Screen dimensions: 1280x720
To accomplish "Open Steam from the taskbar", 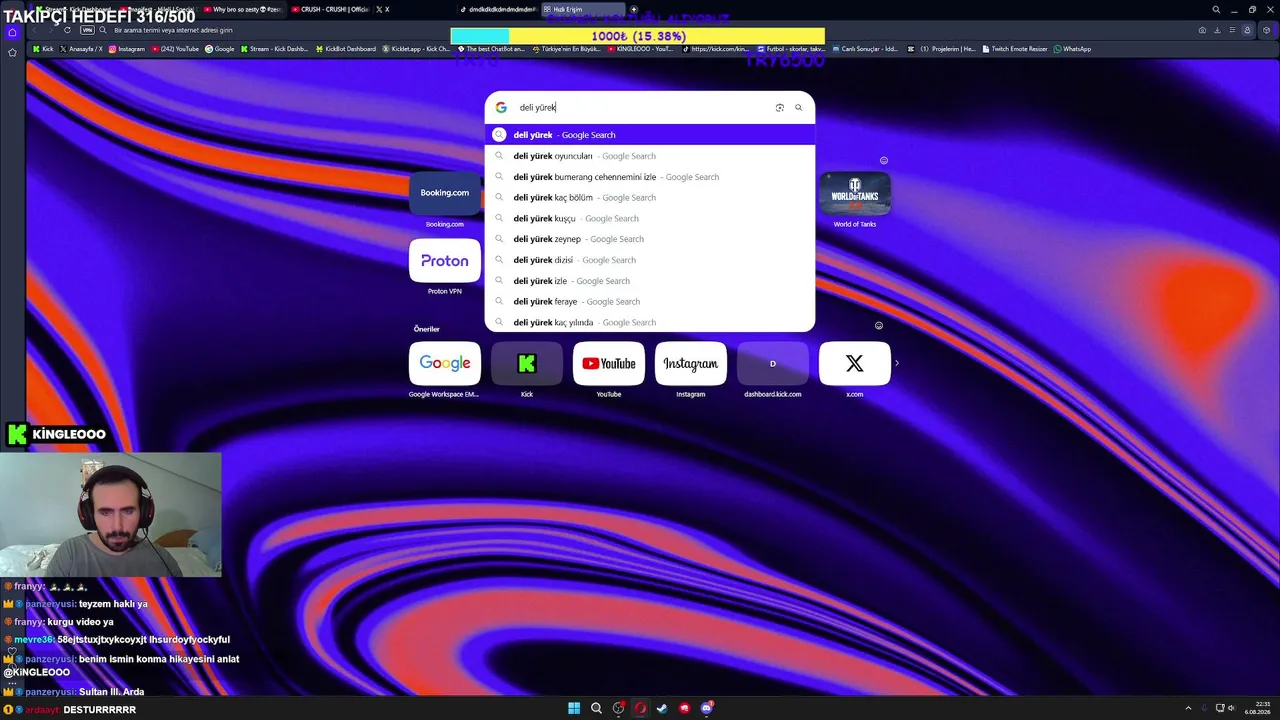I will coord(662,708).
